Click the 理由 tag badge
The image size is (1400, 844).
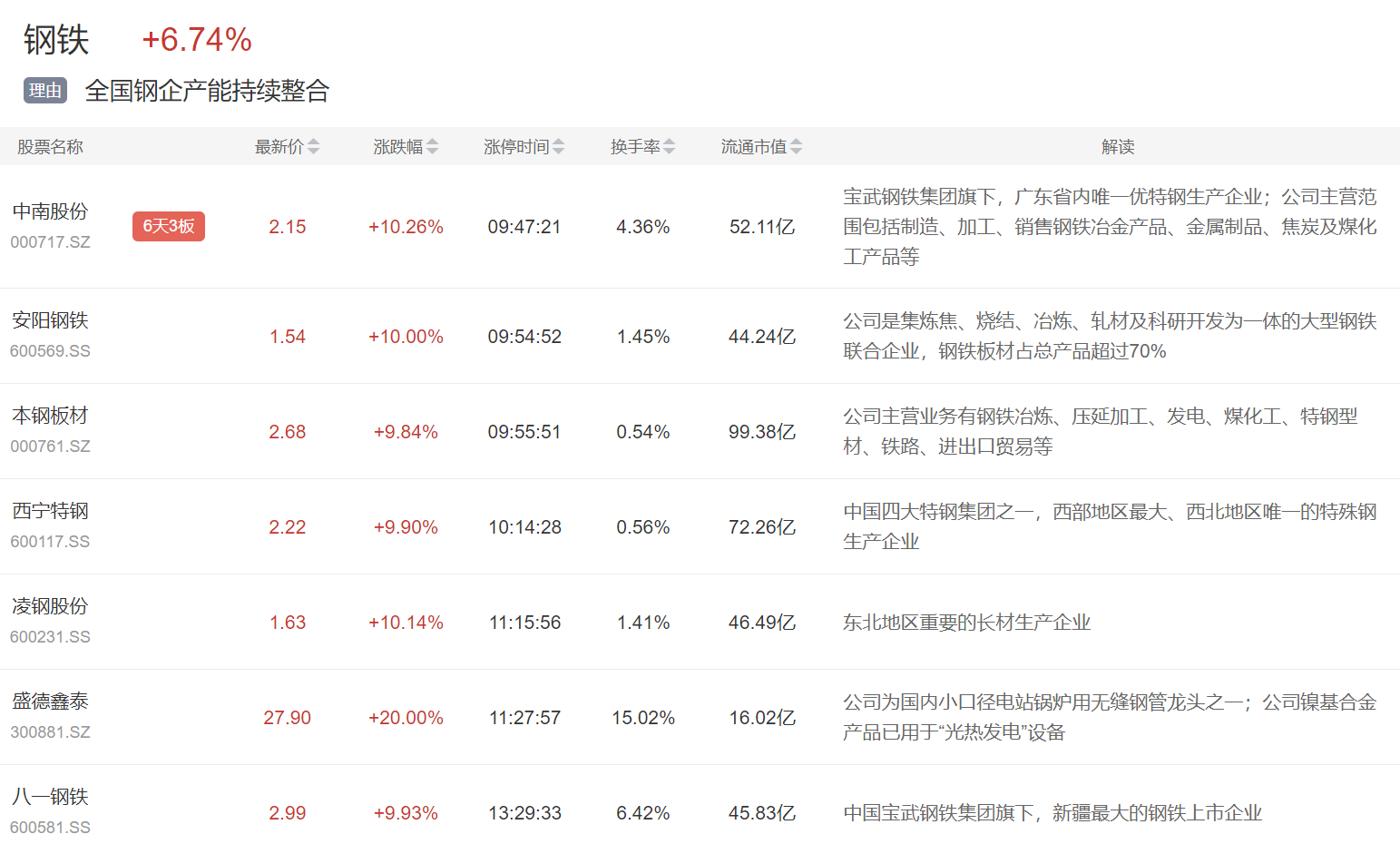45,91
